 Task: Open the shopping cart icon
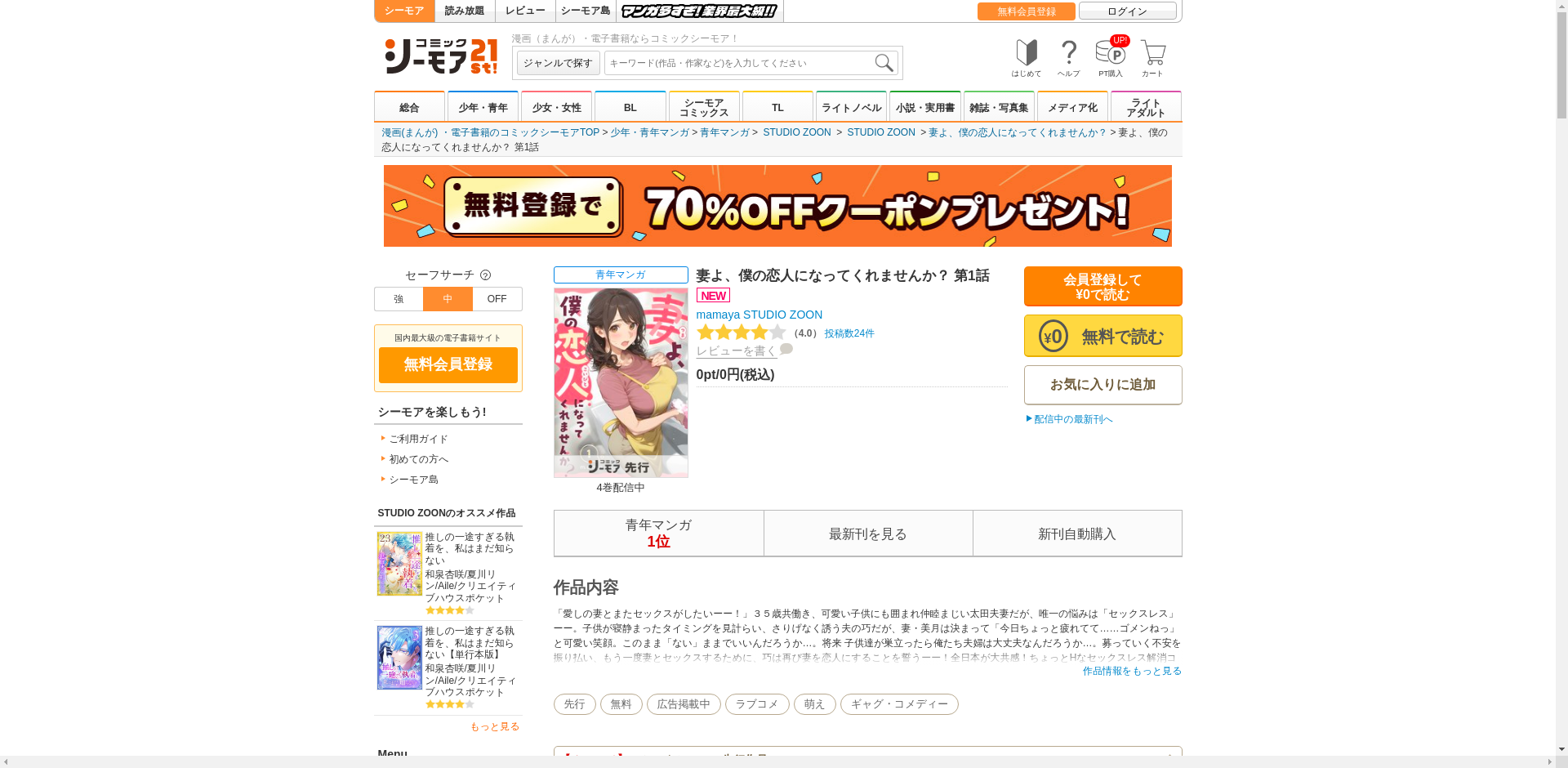point(1151,54)
